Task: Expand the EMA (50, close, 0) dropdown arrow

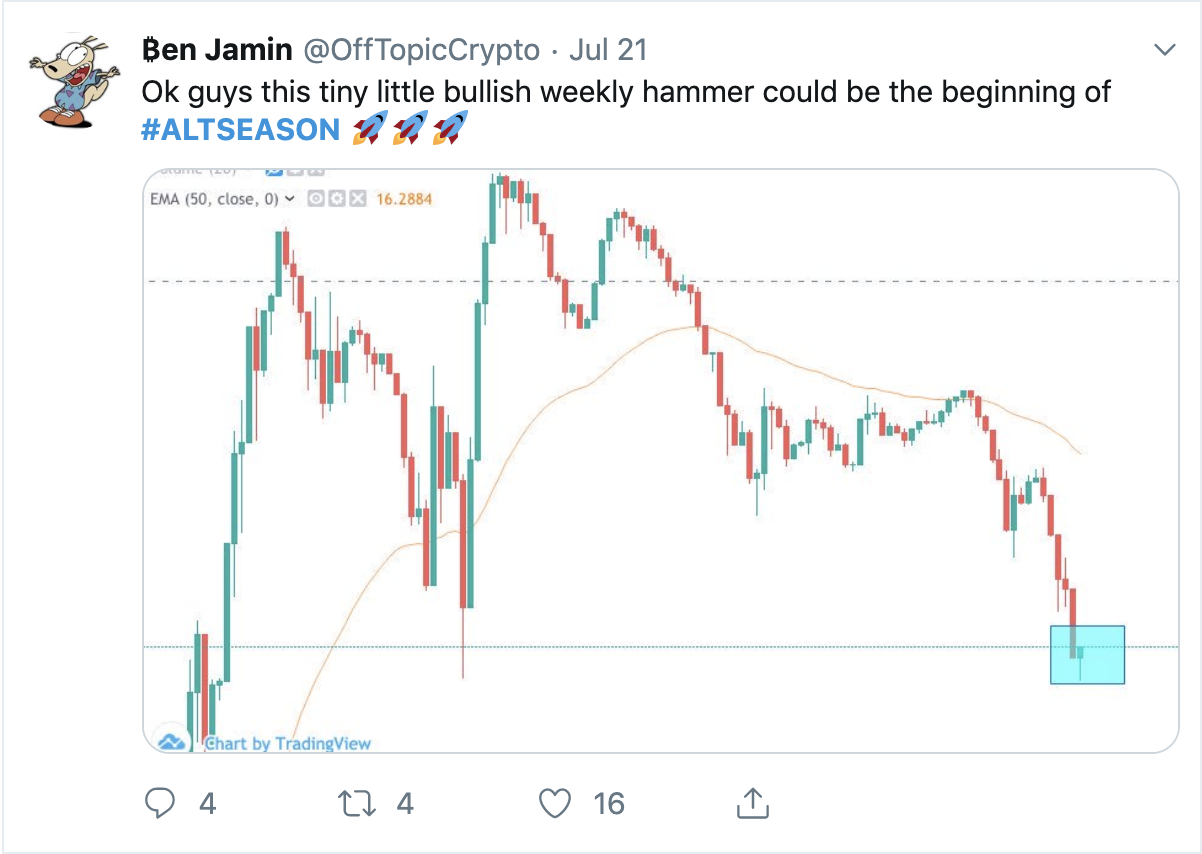Action: 290,199
